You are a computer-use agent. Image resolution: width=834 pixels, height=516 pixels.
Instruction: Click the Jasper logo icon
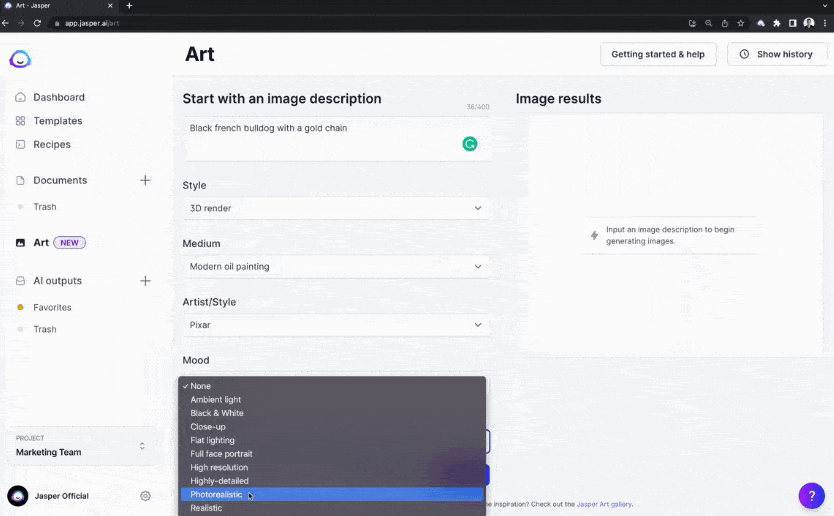tap(20, 59)
